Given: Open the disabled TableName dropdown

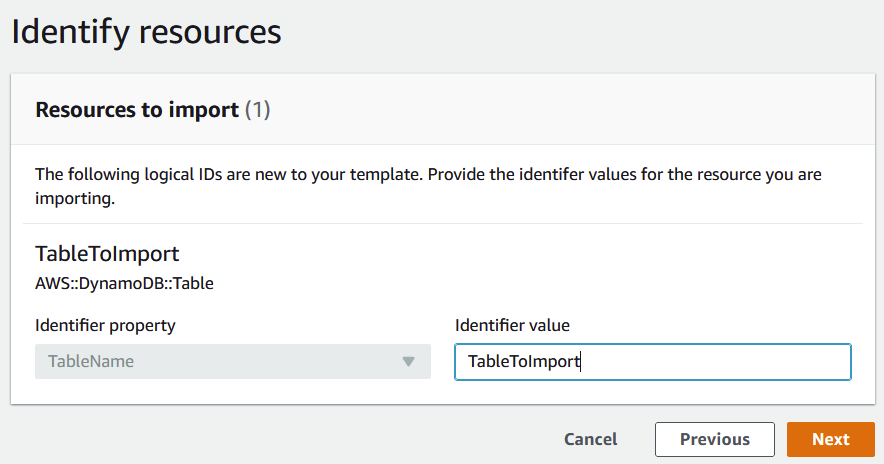Looking at the screenshot, I should coord(232,361).
